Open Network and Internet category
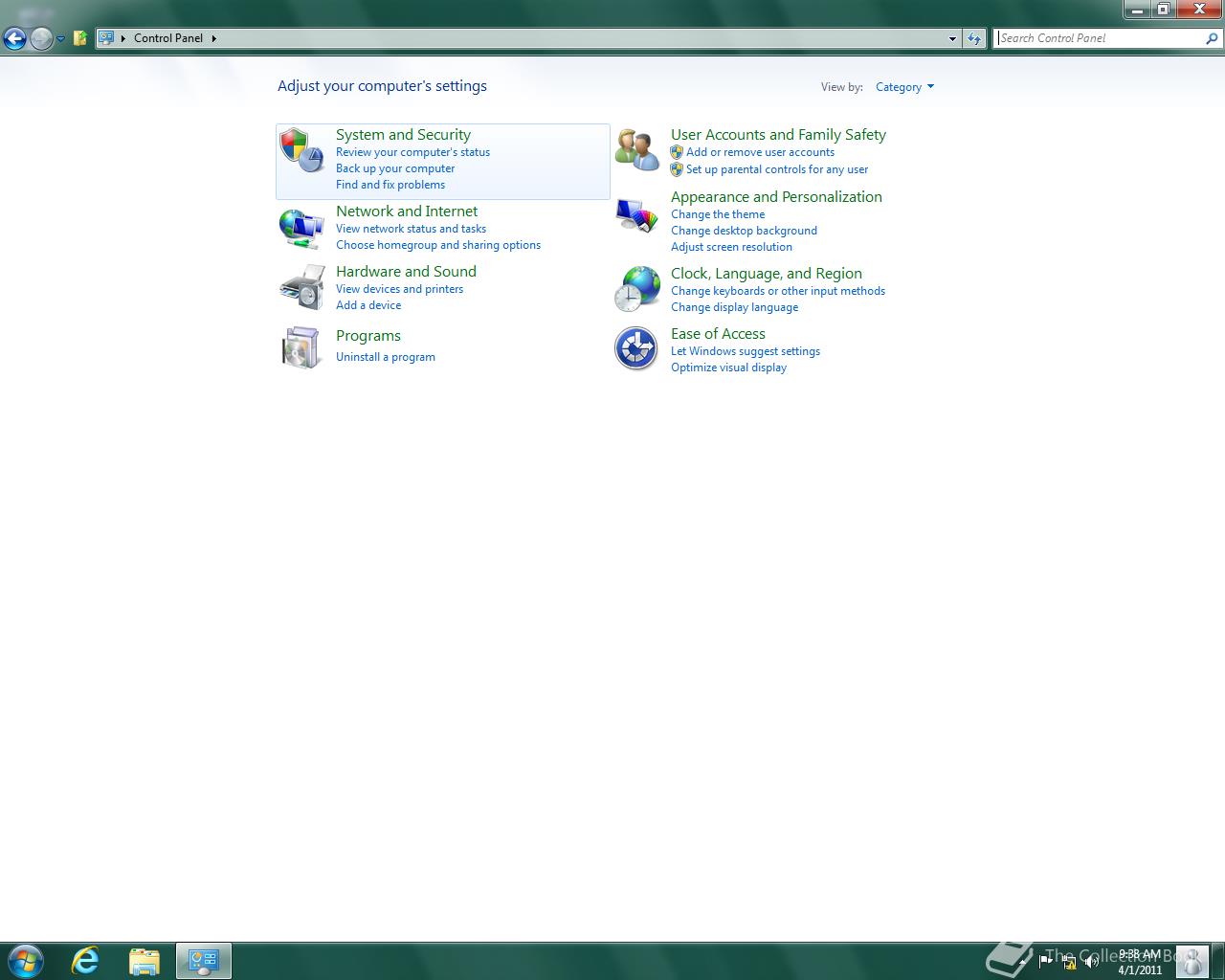The height and width of the screenshot is (980, 1225). [407, 212]
